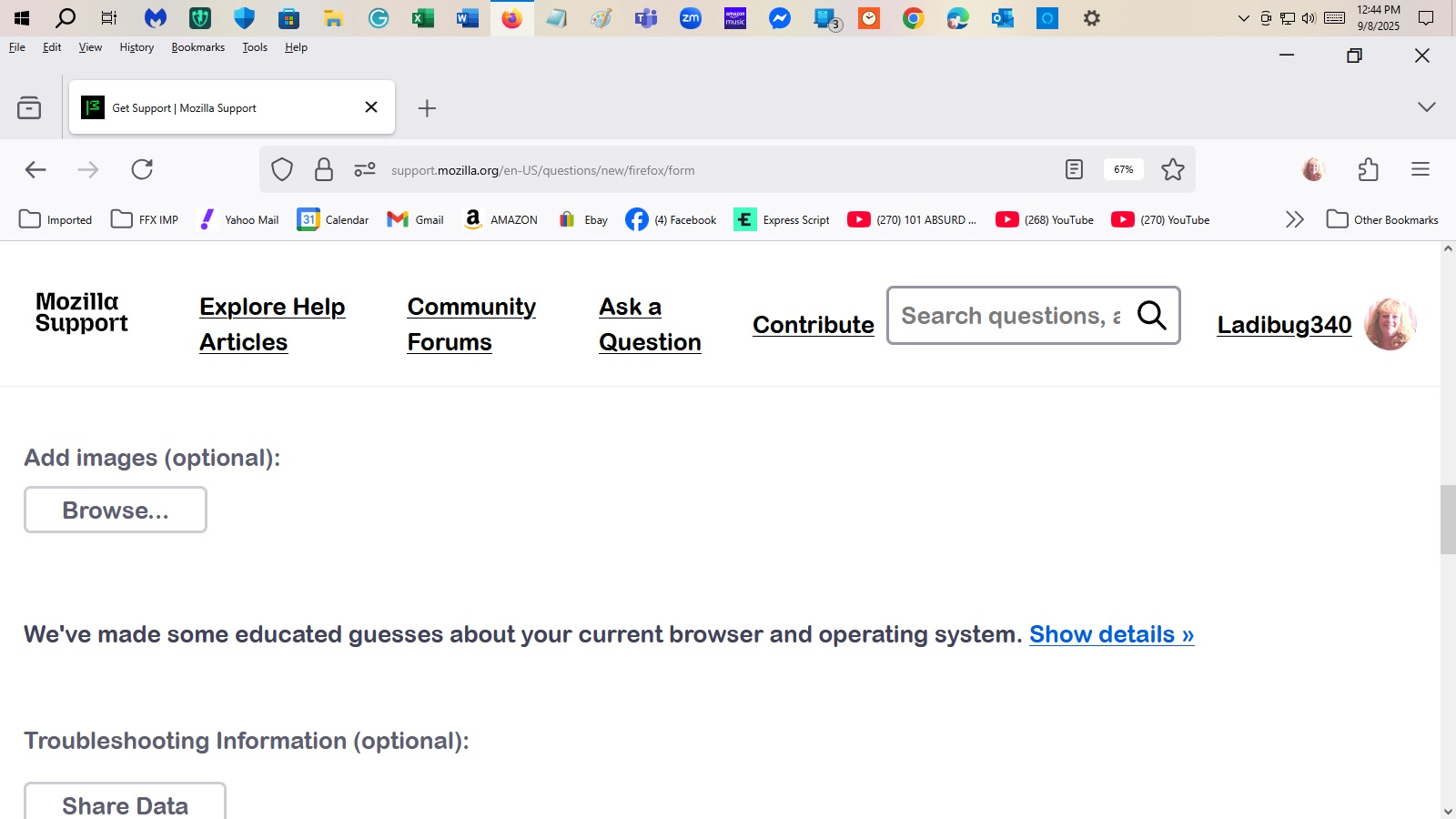The width and height of the screenshot is (1456, 819).
Task: Submit search with magnifier icon
Action: pos(1151,315)
